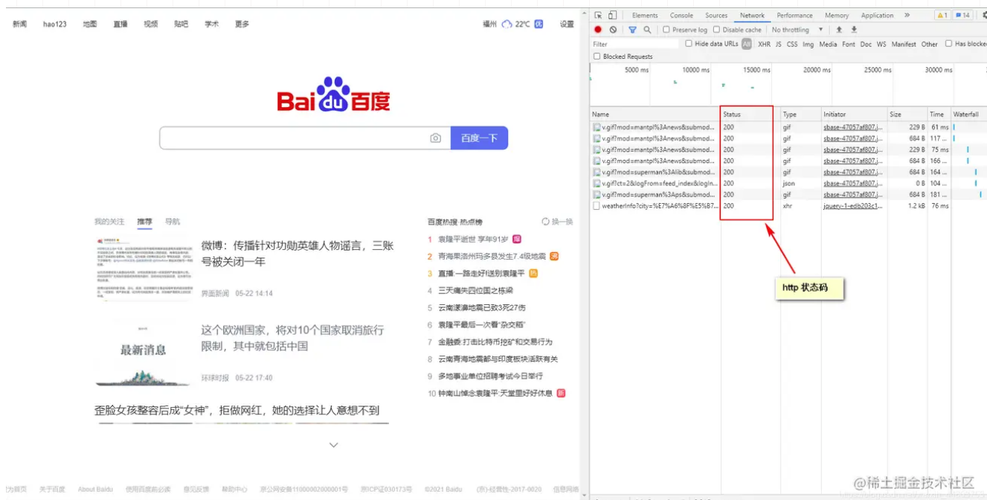Open the blue messages badge showing 14

[963, 15]
